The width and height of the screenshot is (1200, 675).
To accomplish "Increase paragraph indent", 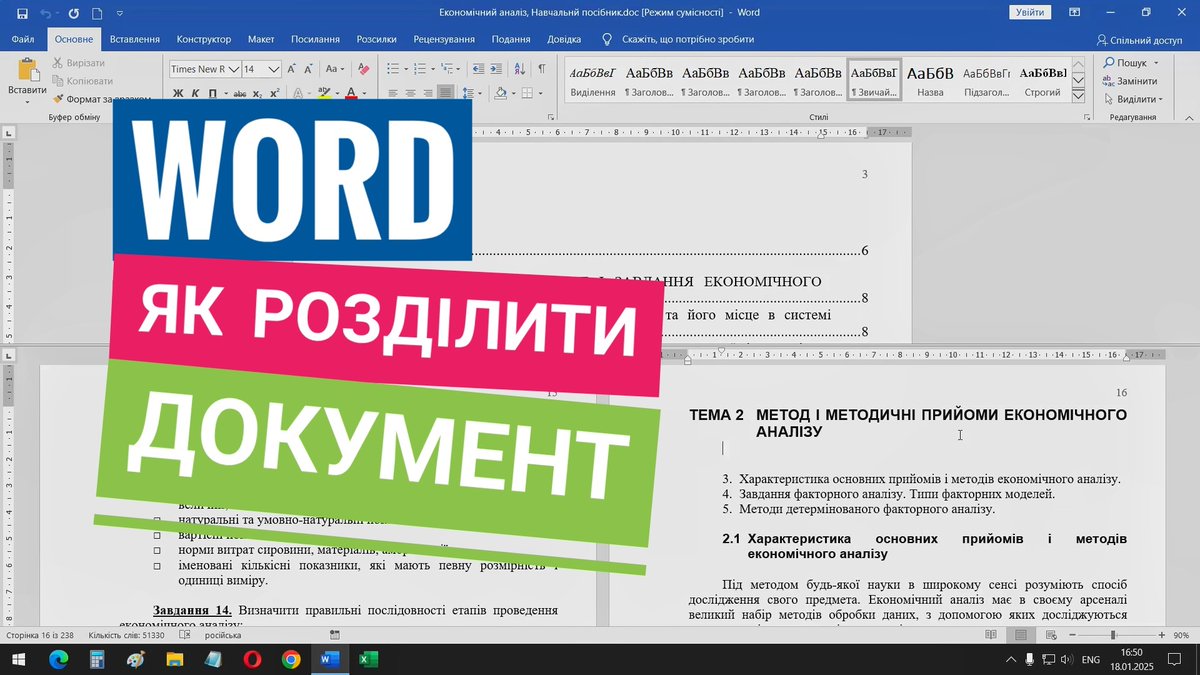I will tap(497, 69).
